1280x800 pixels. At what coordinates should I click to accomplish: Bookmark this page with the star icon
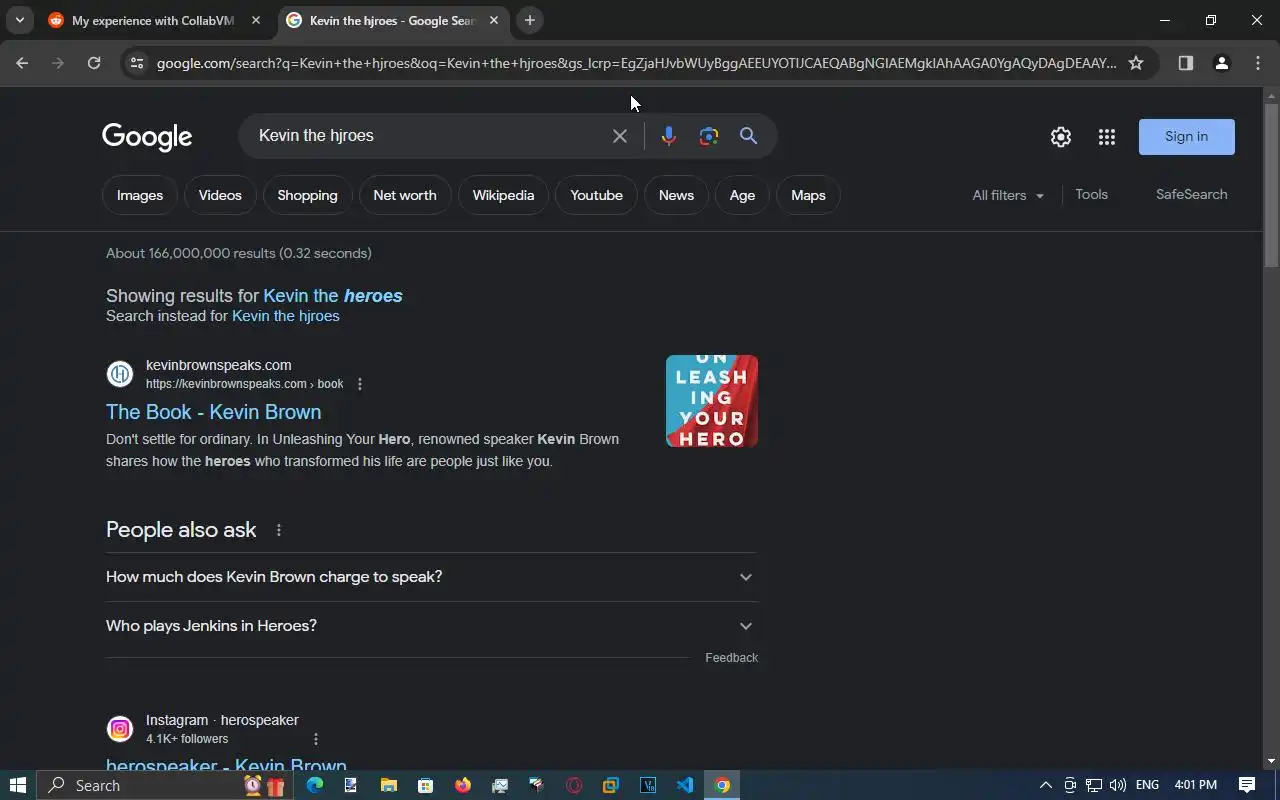pyautogui.click(x=1136, y=63)
